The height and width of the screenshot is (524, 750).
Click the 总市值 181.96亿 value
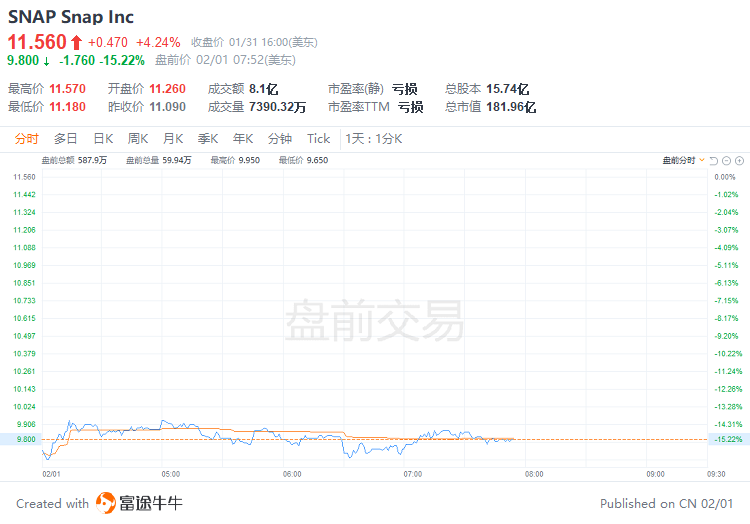pos(511,107)
